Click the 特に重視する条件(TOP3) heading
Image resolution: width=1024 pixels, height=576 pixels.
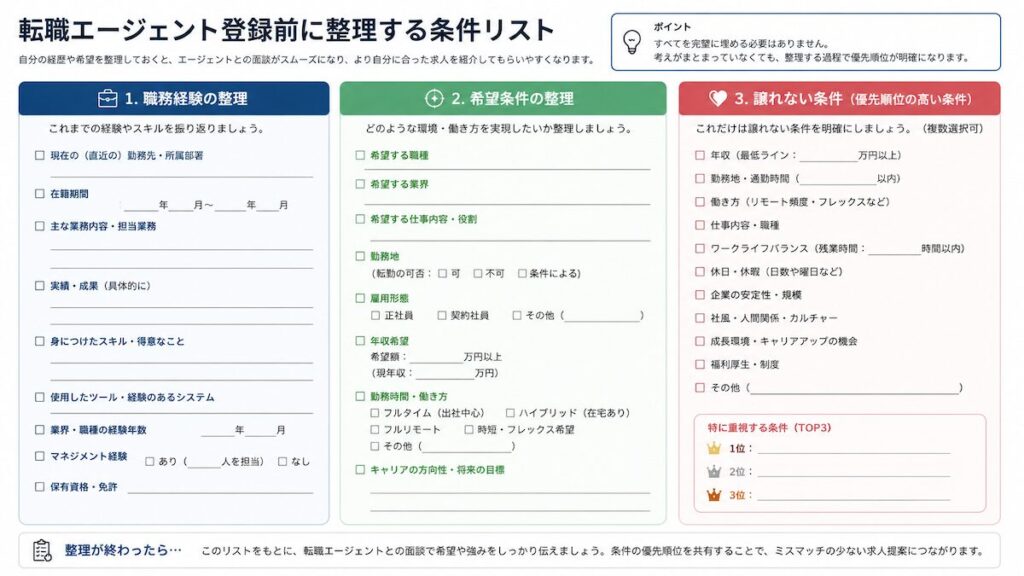click(x=769, y=428)
